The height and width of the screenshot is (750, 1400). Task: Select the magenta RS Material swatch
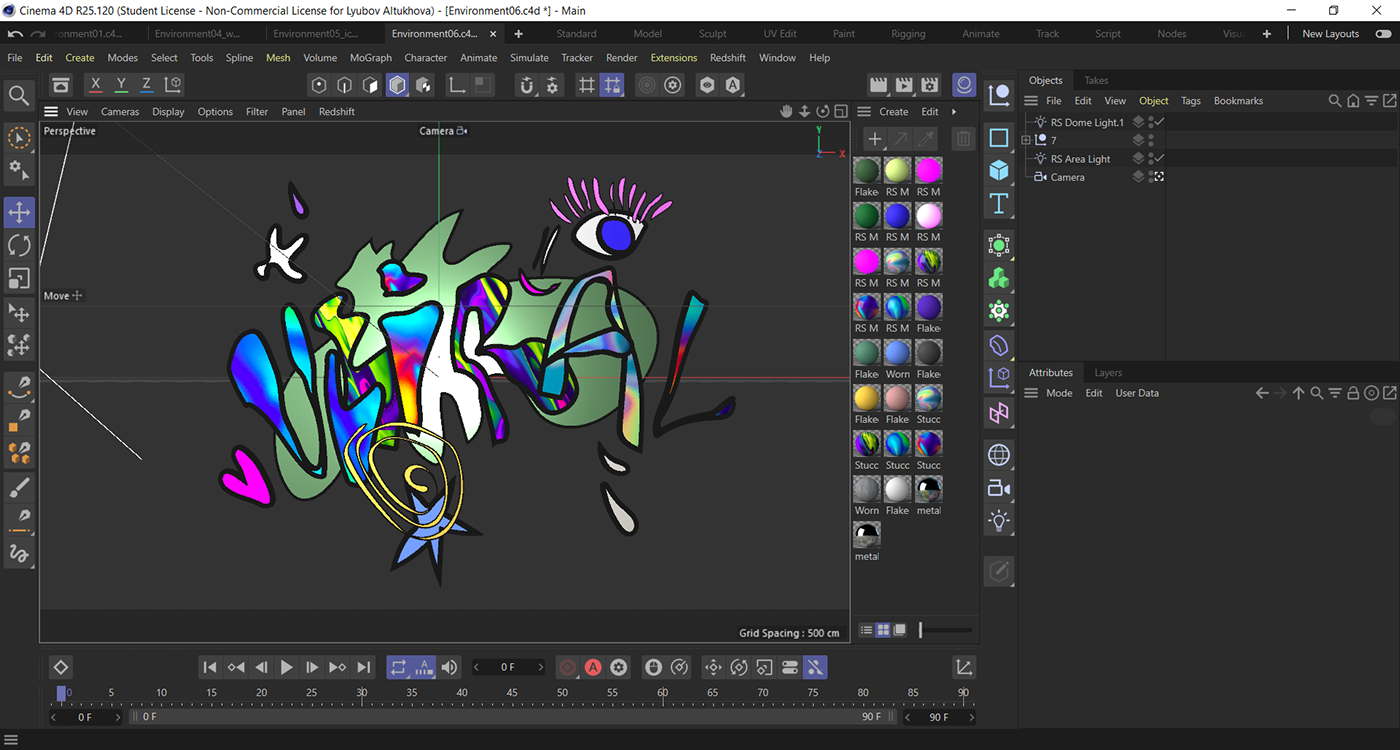coord(928,171)
